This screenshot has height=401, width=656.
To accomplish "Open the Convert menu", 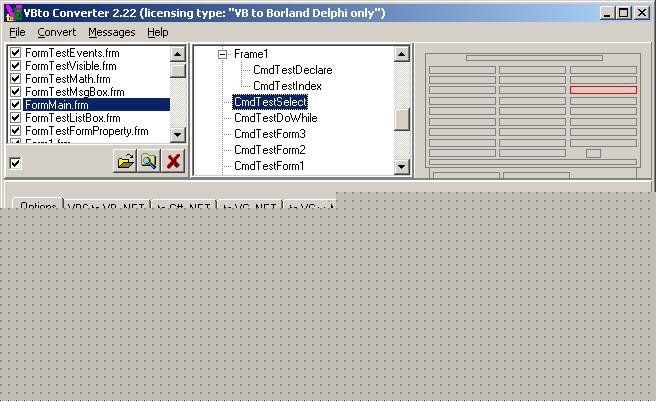I will (x=56, y=32).
